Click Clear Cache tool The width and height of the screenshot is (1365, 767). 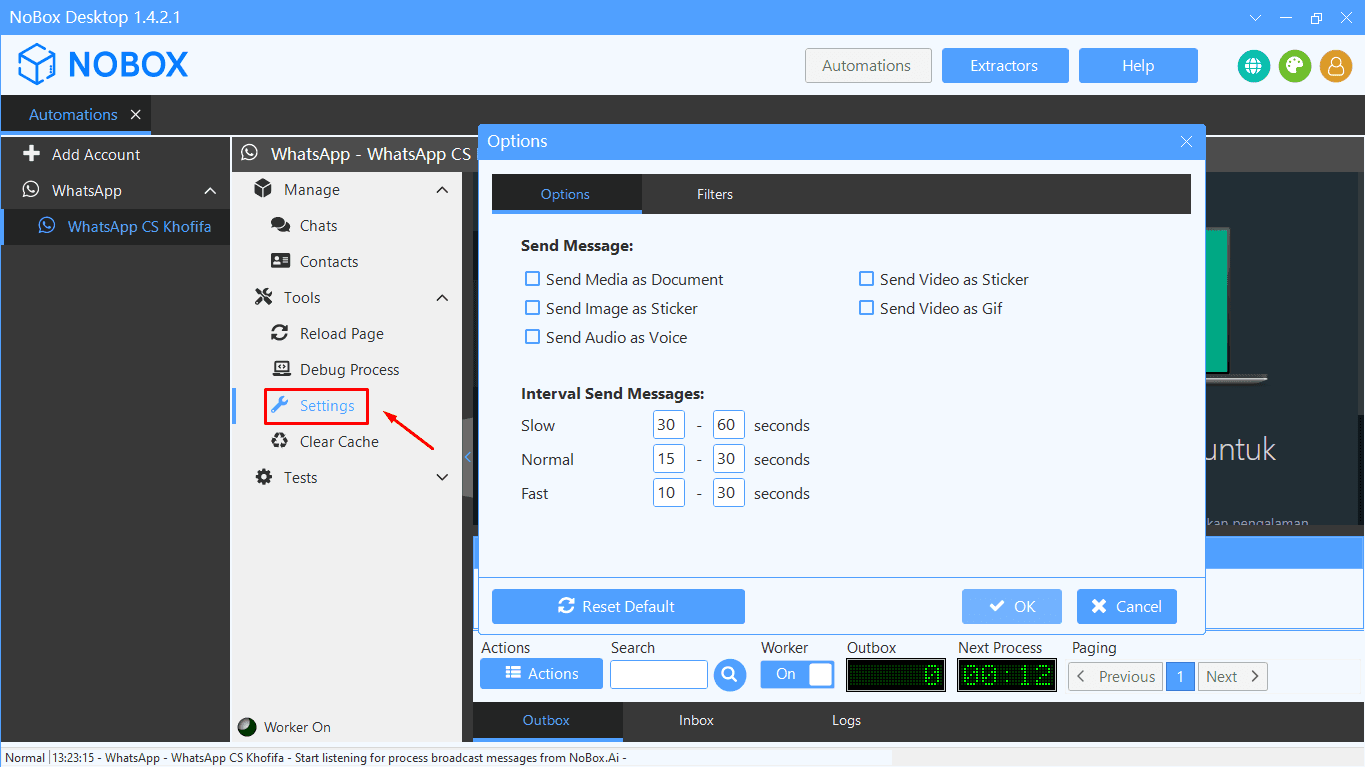tap(339, 442)
